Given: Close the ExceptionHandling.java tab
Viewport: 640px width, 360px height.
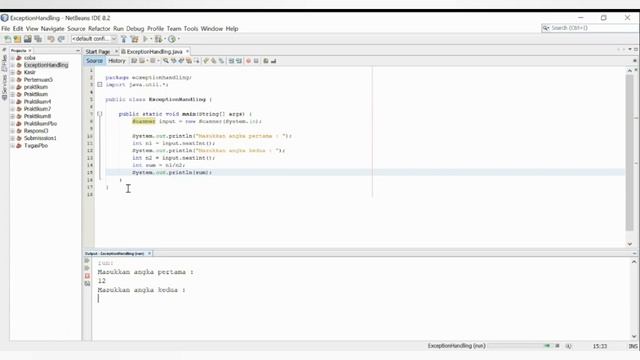Looking at the screenshot, I should (187, 51).
